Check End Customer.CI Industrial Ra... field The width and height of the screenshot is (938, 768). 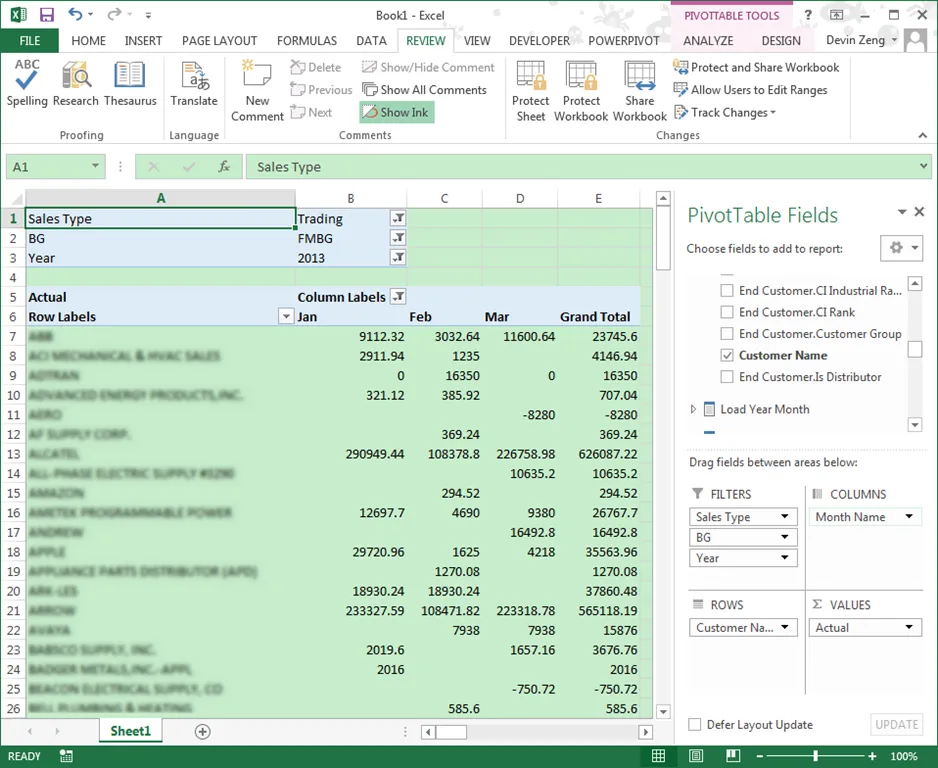[x=727, y=291]
